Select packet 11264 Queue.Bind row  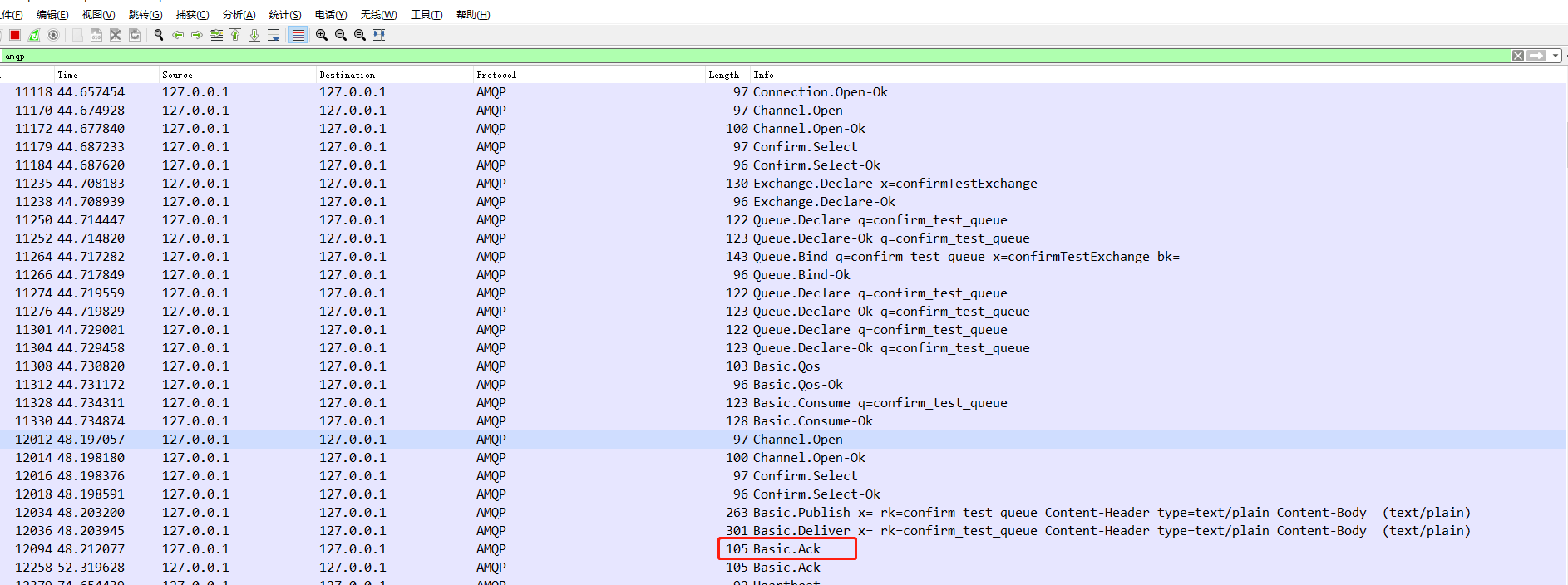tap(783, 257)
